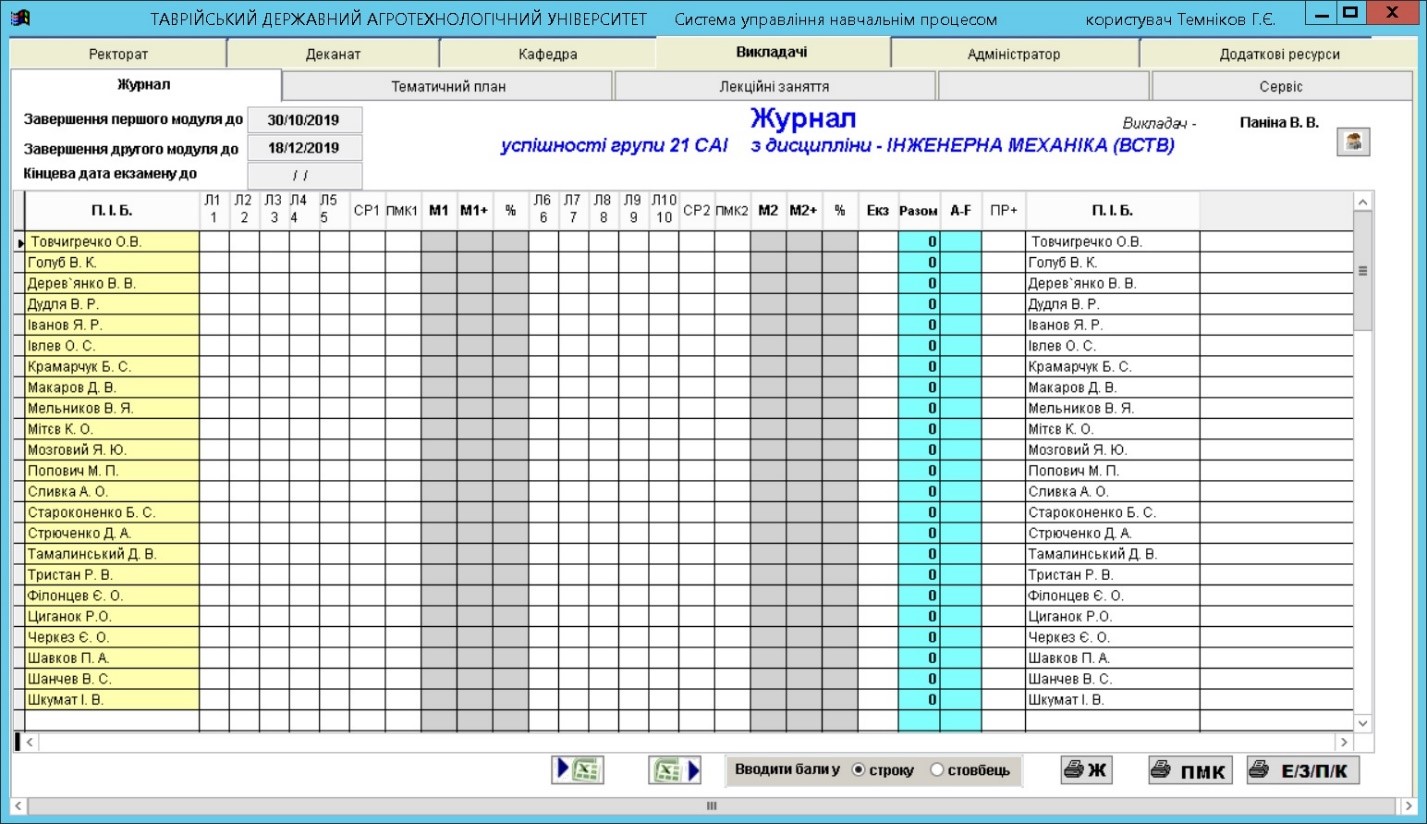The width and height of the screenshot is (1427, 824).
Task: Click the Екз column header
Action: coord(877,211)
